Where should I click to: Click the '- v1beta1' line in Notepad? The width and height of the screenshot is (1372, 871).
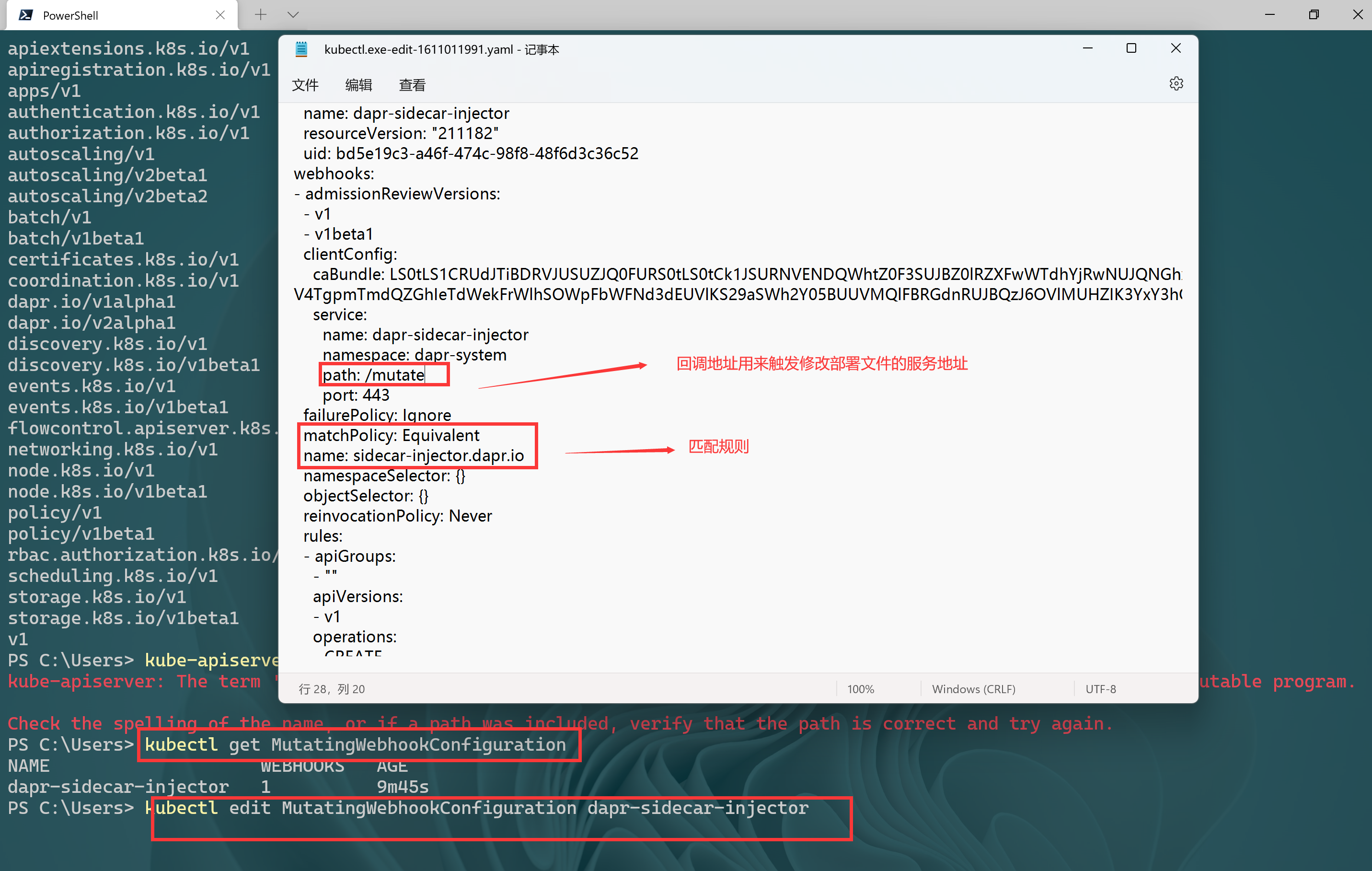tap(338, 234)
